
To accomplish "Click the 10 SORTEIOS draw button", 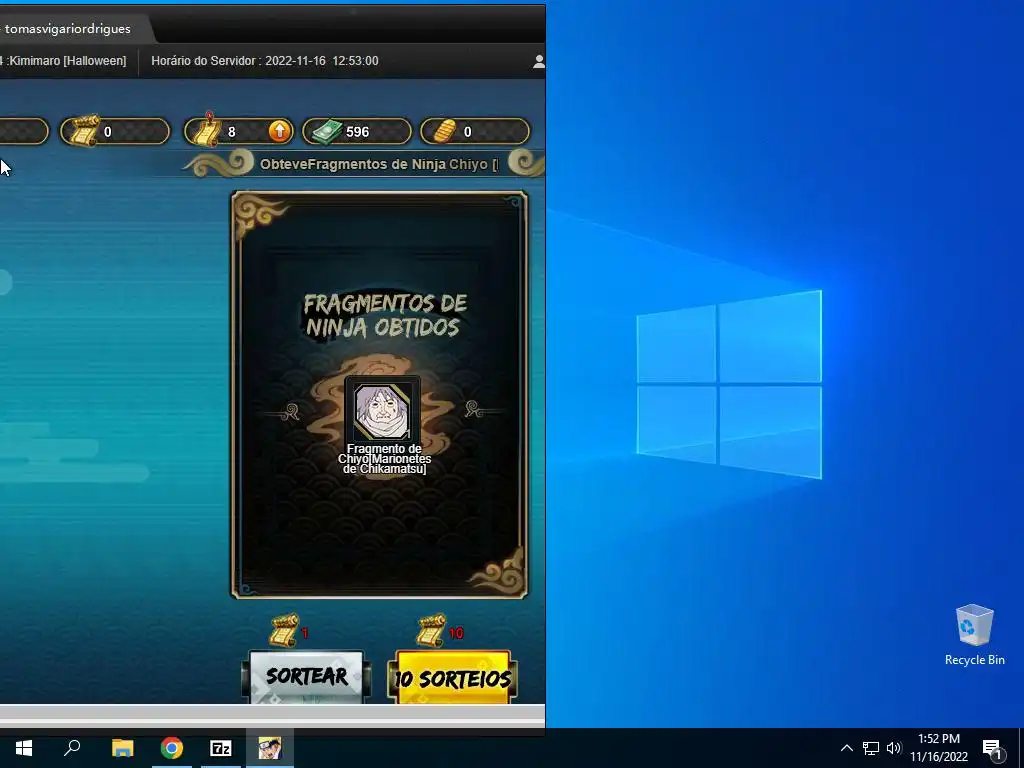I will [x=453, y=678].
